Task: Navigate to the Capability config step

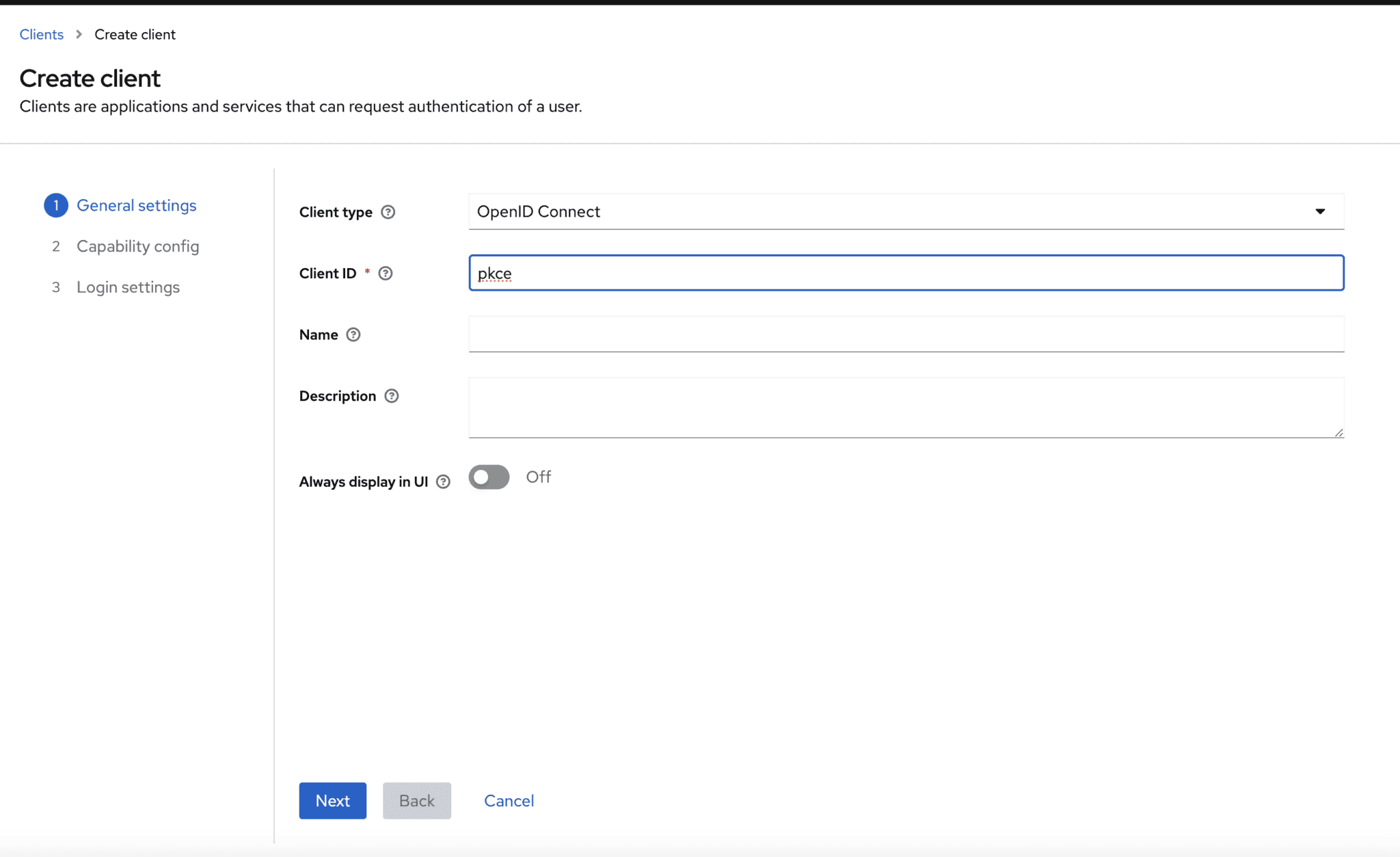Action: pos(138,246)
